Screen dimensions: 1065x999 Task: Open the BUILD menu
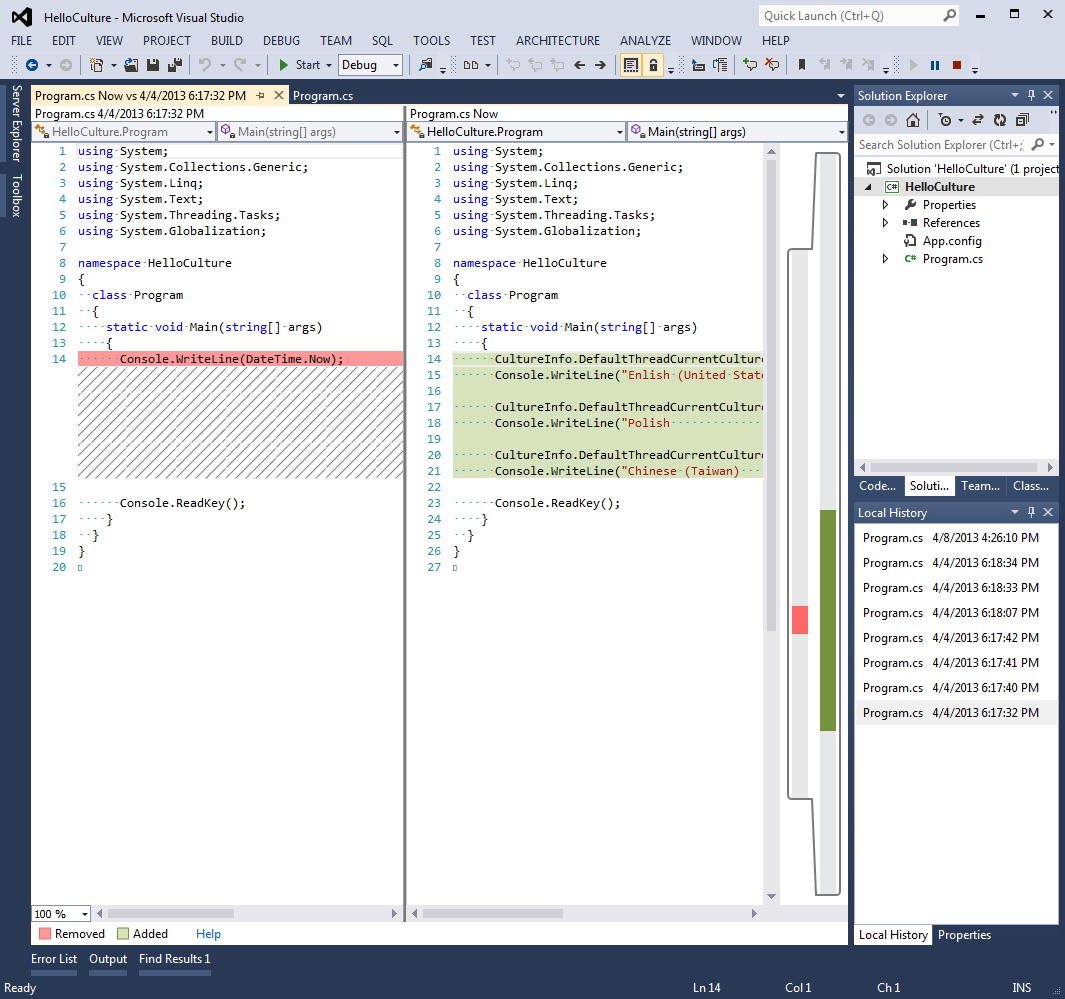click(x=227, y=41)
